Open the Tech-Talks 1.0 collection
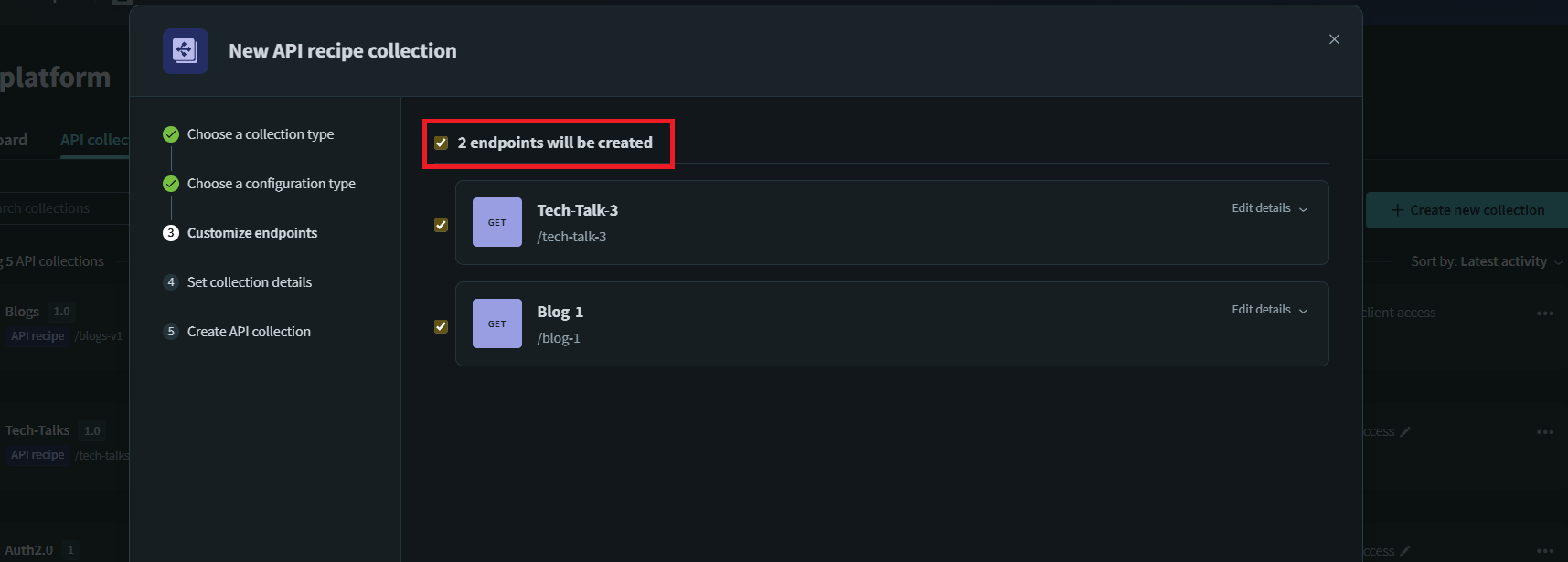1568x562 pixels. point(38,429)
